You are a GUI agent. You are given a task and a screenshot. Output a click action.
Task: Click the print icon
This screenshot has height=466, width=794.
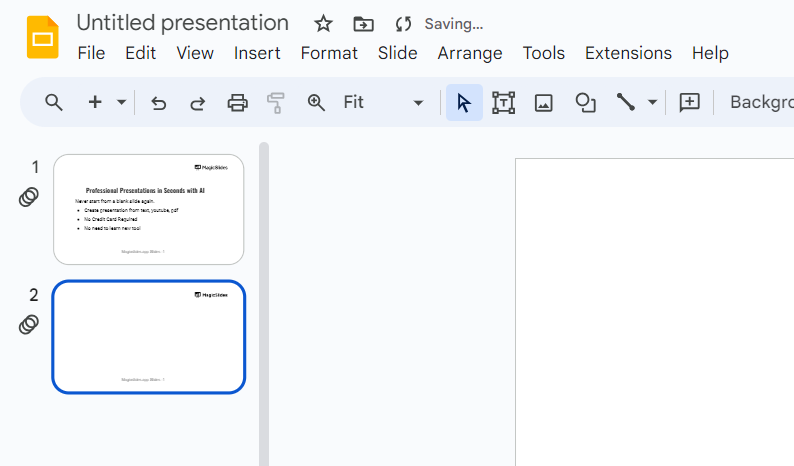[237, 102]
